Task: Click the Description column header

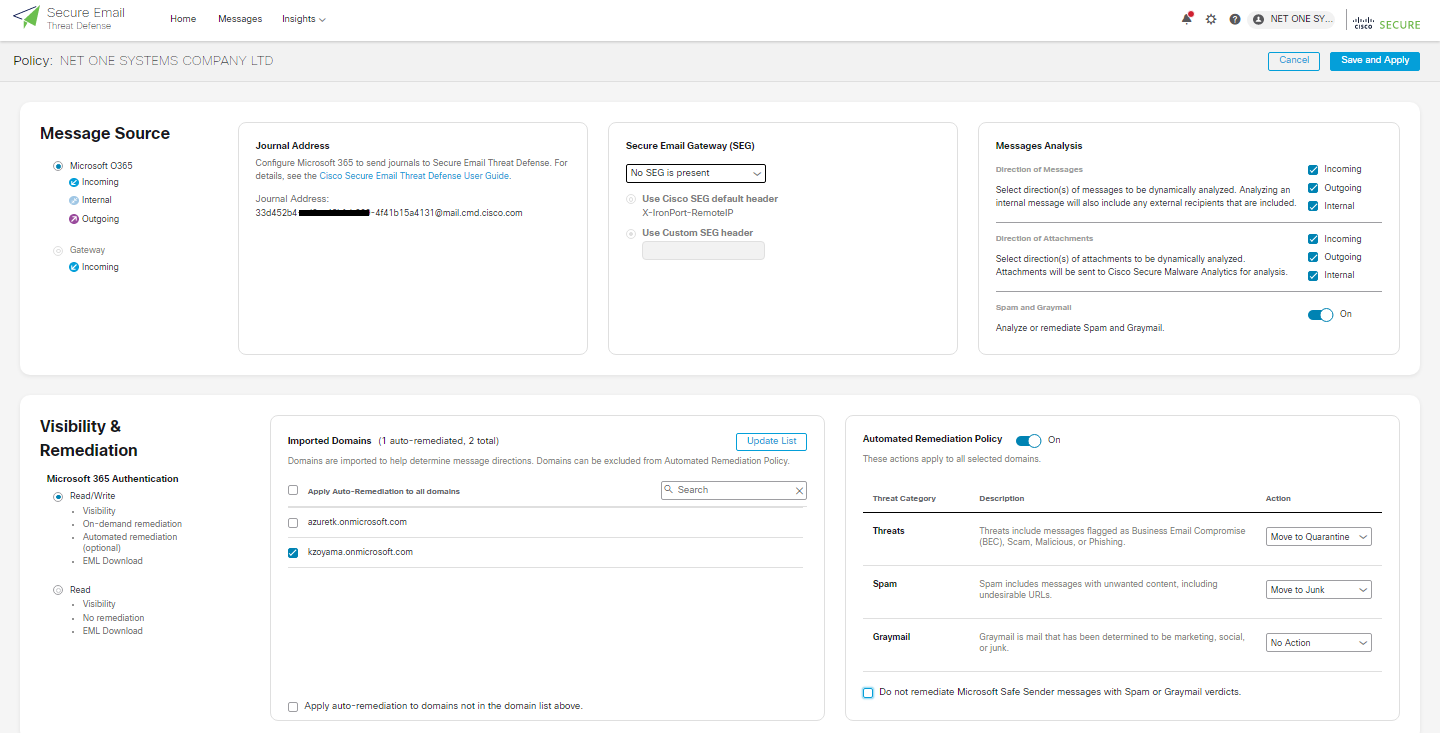Action: [x=1001, y=498]
